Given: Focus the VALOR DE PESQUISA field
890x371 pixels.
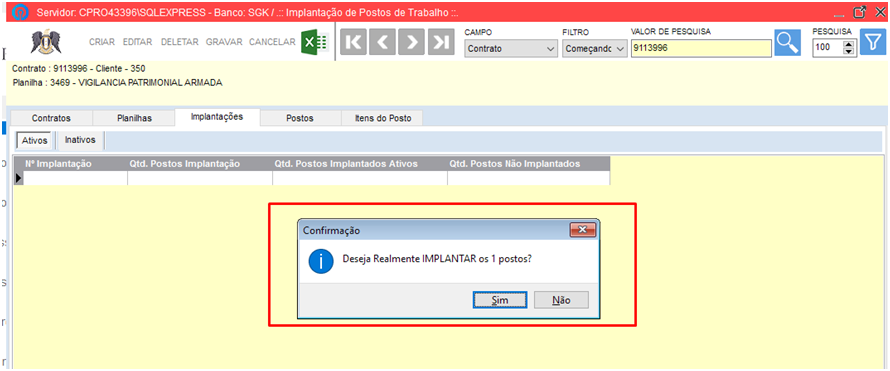Looking at the screenshot, I should click(702, 49).
